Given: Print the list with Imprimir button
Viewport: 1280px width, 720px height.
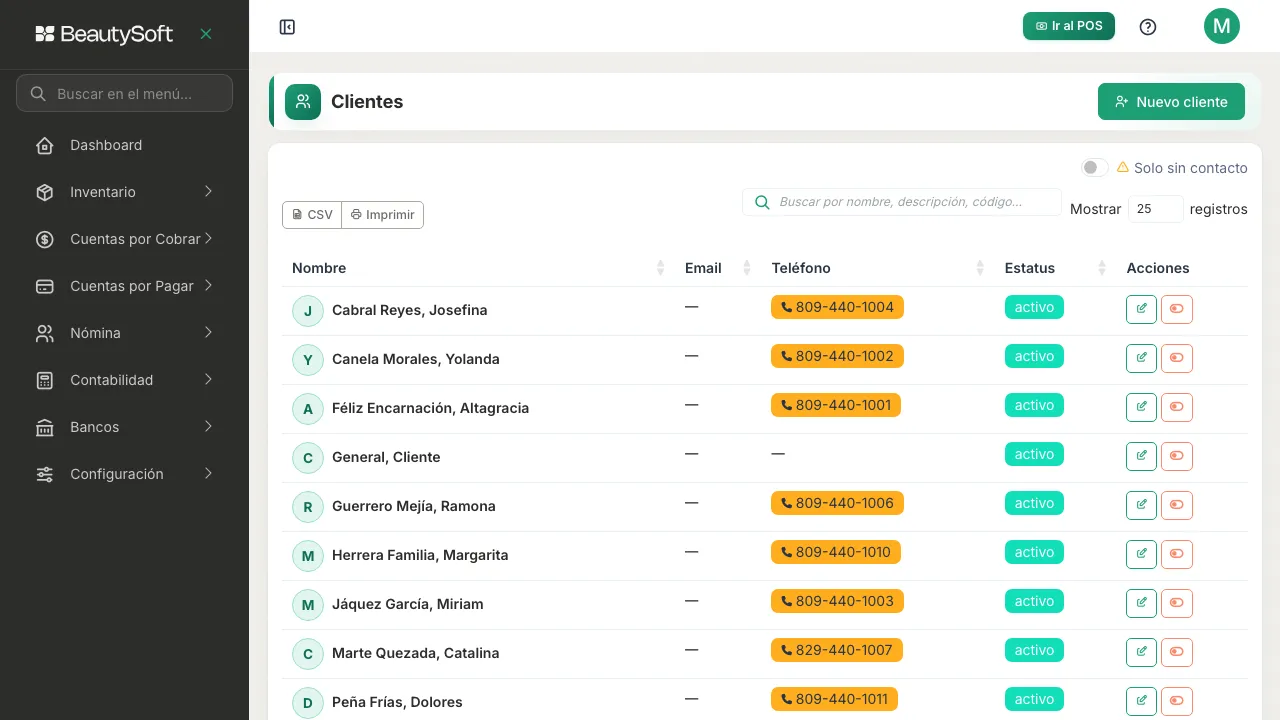Looking at the screenshot, I should (383, 215).
